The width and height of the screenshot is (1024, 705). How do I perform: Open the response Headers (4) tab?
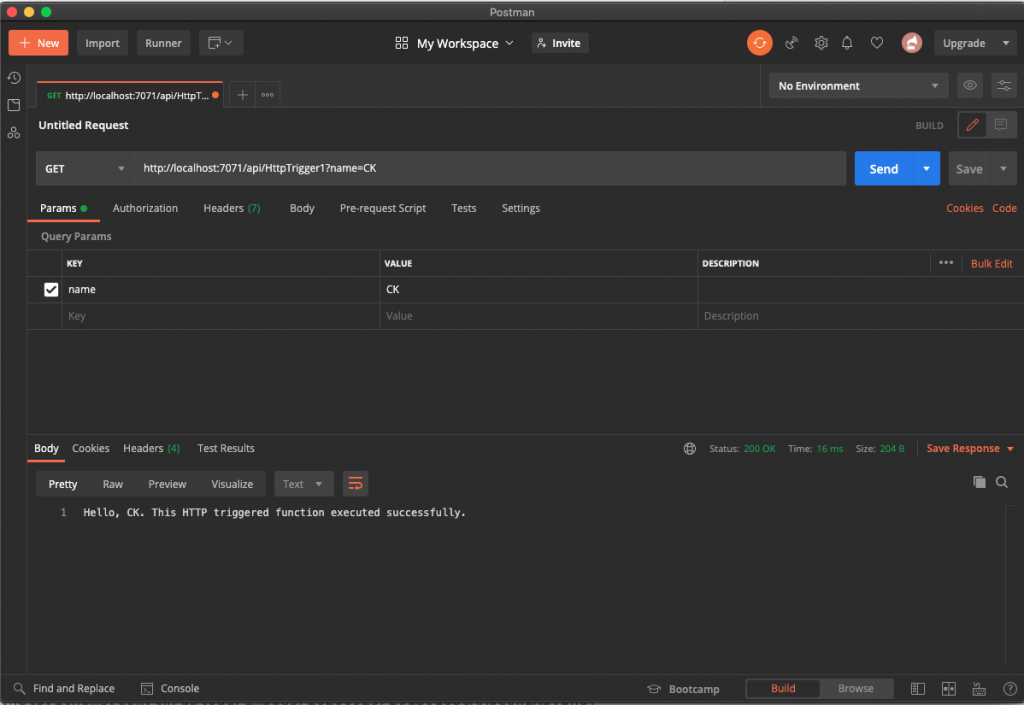tap(152, 448)
